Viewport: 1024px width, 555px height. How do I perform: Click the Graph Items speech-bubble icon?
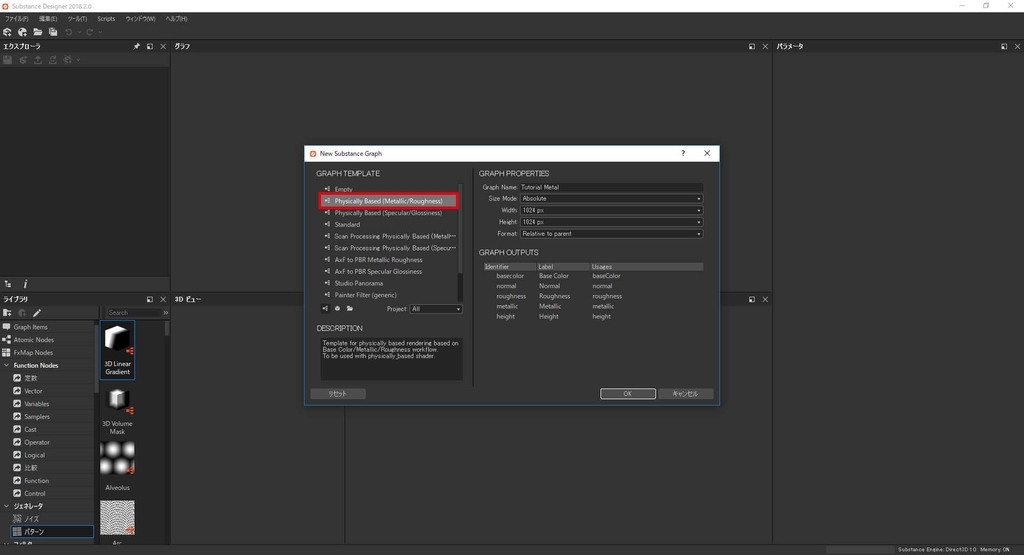point(7,326)
